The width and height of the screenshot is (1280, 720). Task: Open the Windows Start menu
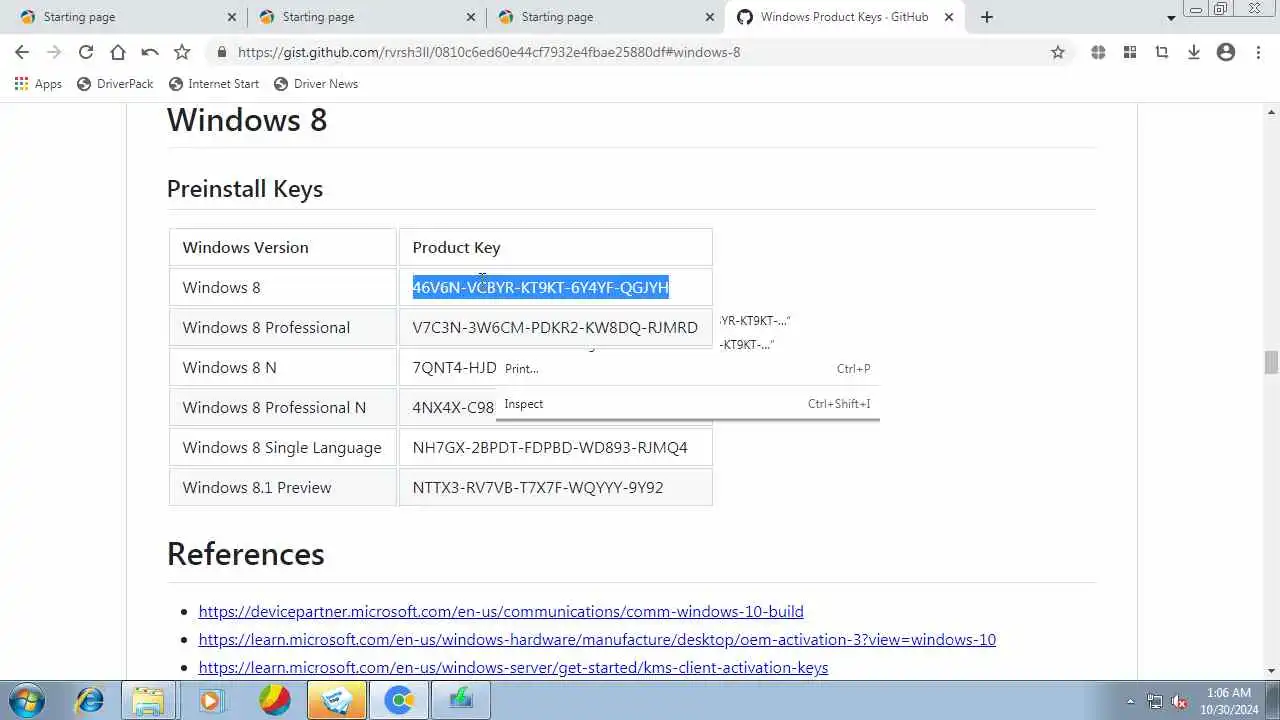pyautogui.click(x=25, y=700)
